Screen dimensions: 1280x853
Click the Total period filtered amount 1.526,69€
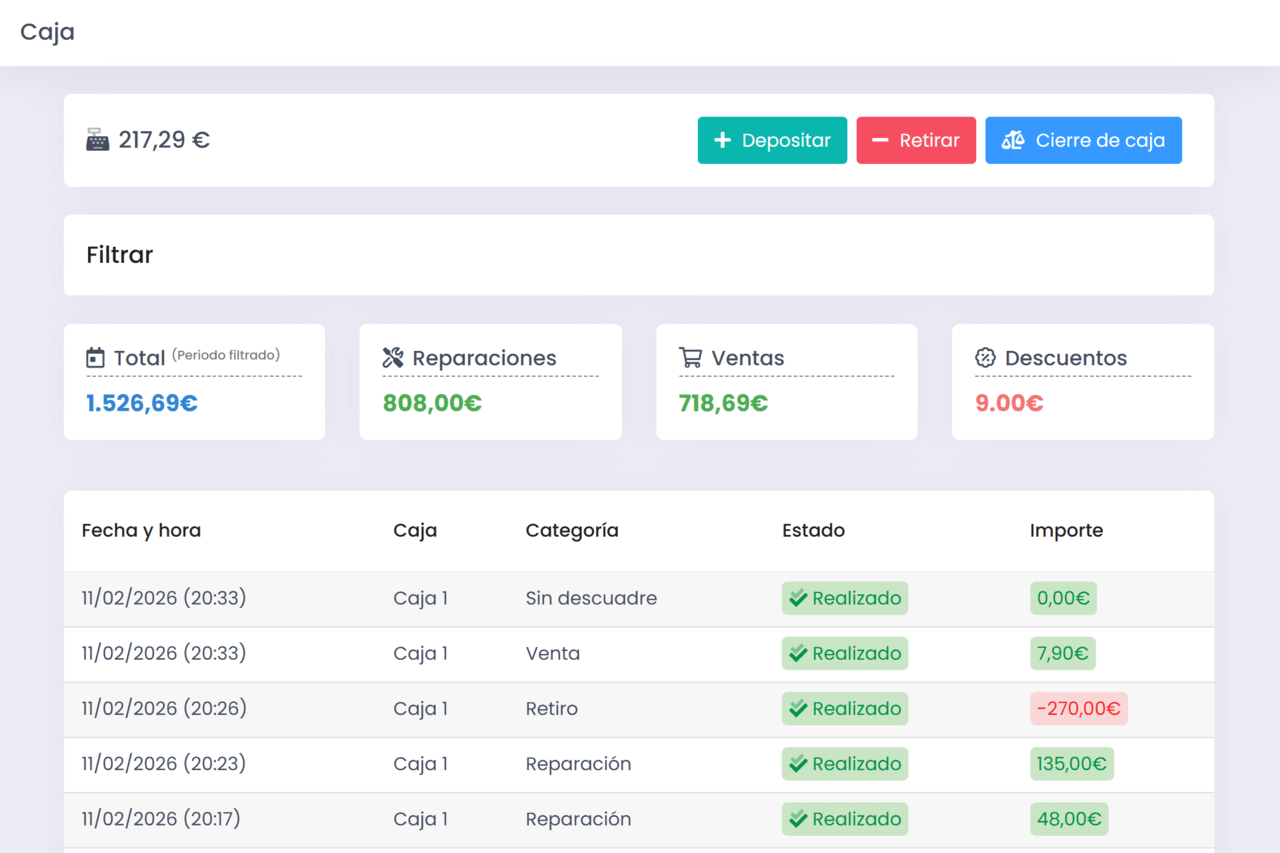pyautogui.click(x=142, y=404)
